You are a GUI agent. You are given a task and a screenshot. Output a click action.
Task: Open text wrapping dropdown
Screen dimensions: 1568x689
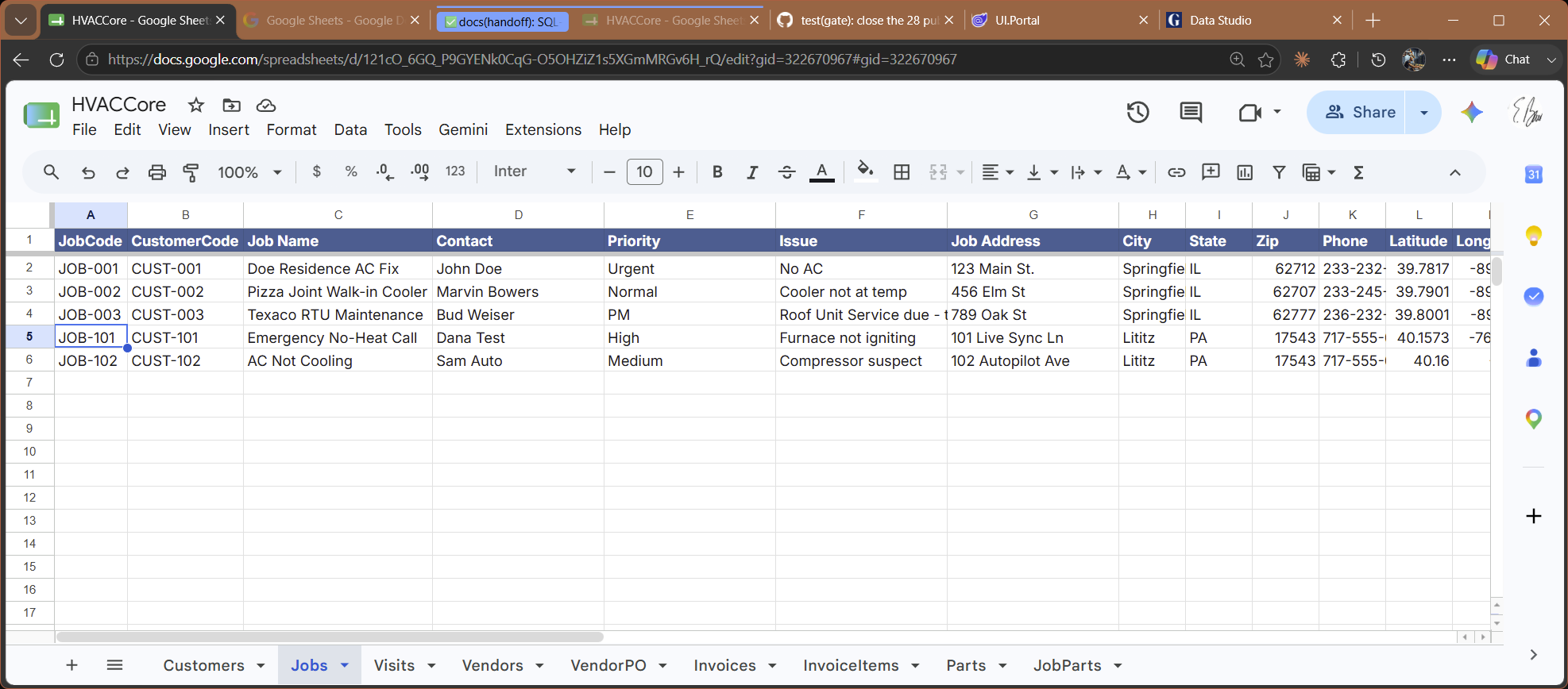click(1086, 172)
